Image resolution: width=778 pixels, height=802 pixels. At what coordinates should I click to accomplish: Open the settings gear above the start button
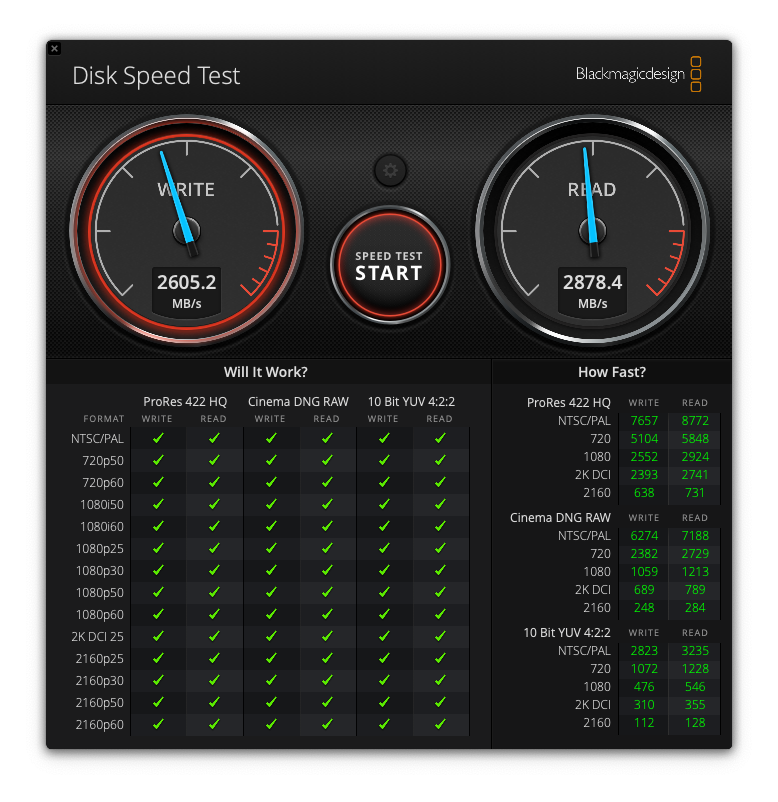pyautogui.click(x=390, y=170)
